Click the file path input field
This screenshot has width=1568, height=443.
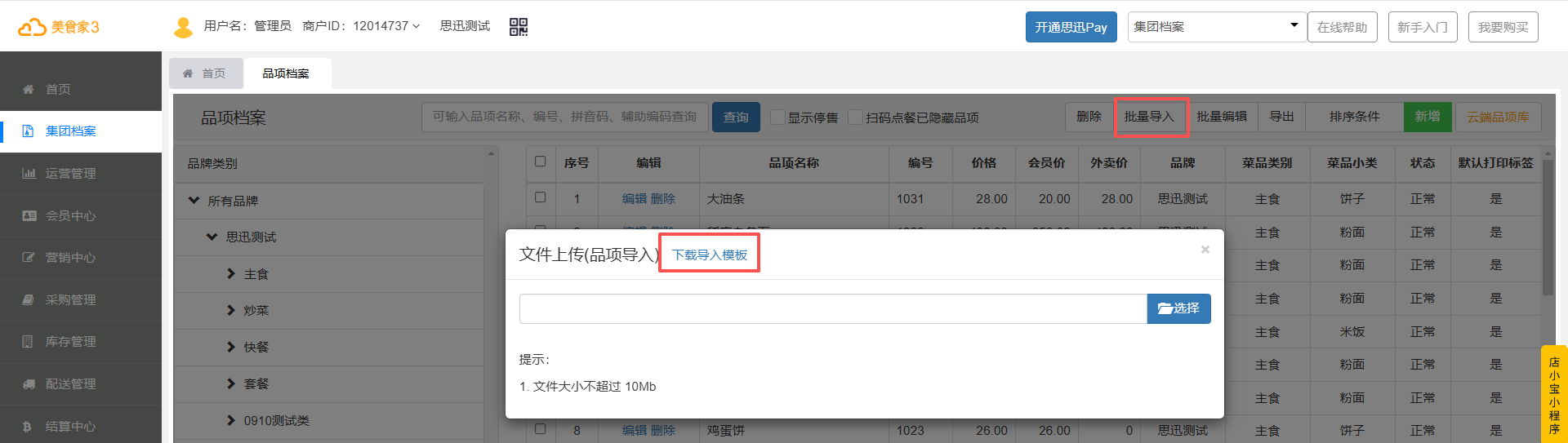click(833, 308)
